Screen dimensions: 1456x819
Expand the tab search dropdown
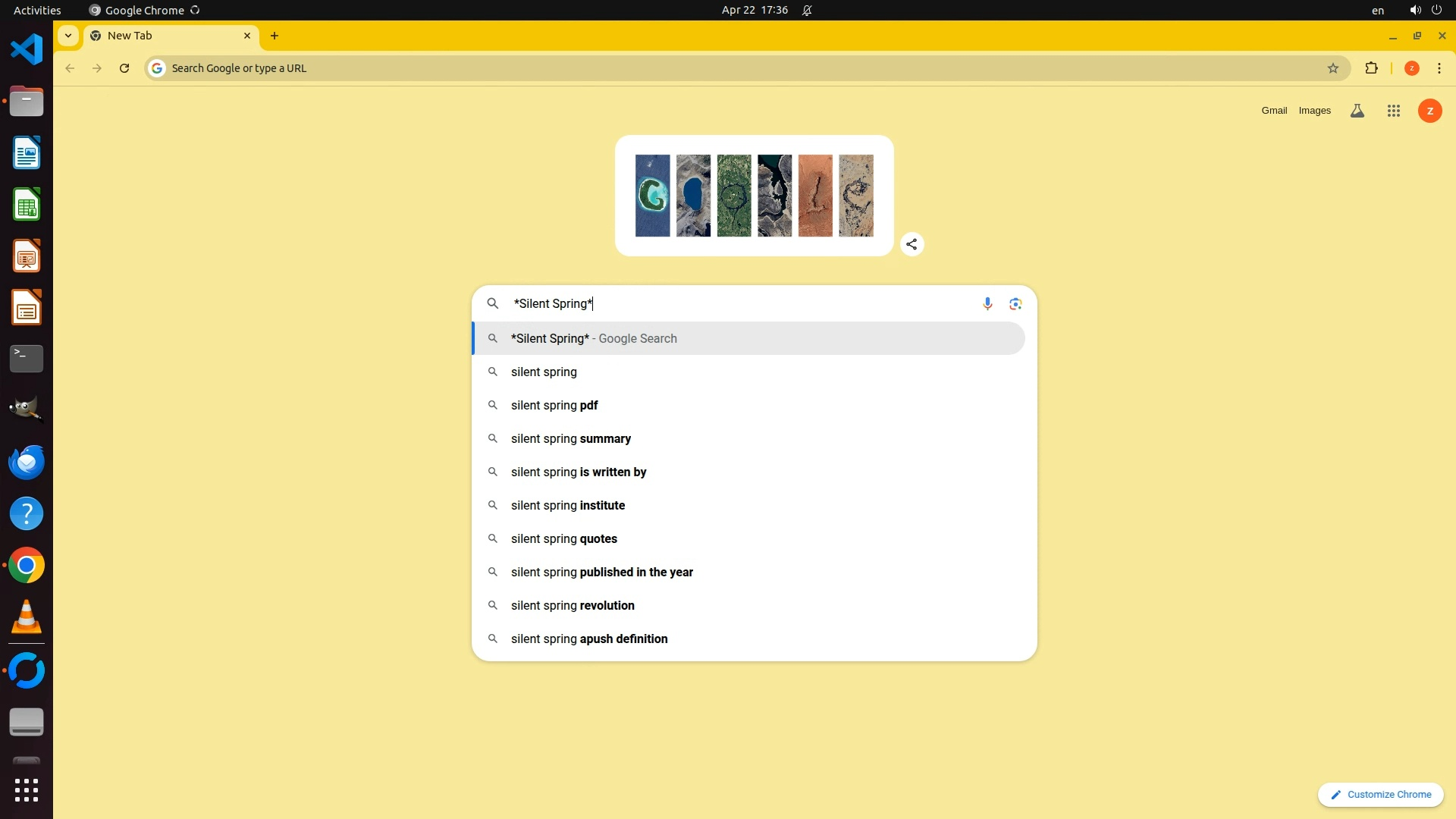tap(68, 36)
